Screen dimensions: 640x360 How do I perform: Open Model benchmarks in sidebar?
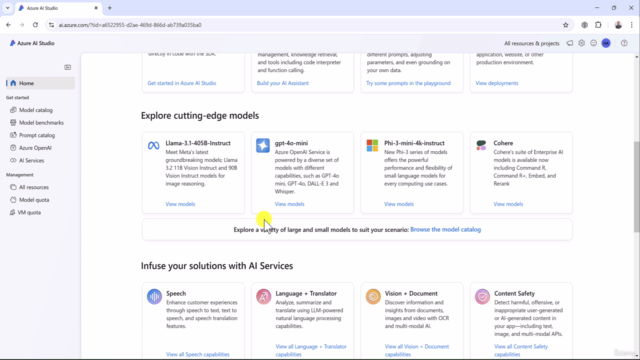[41, 122]
